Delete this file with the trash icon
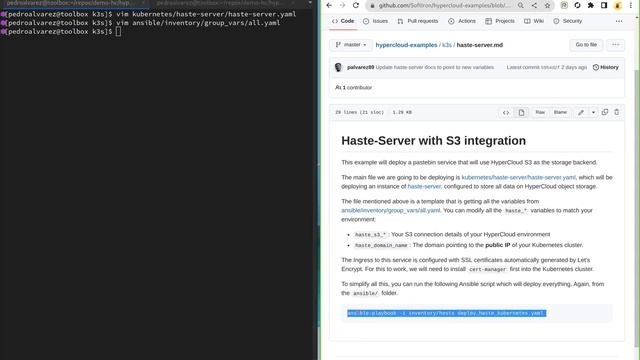Image resolution: width=640 pixels, height=360 pixels. (617, 112)
